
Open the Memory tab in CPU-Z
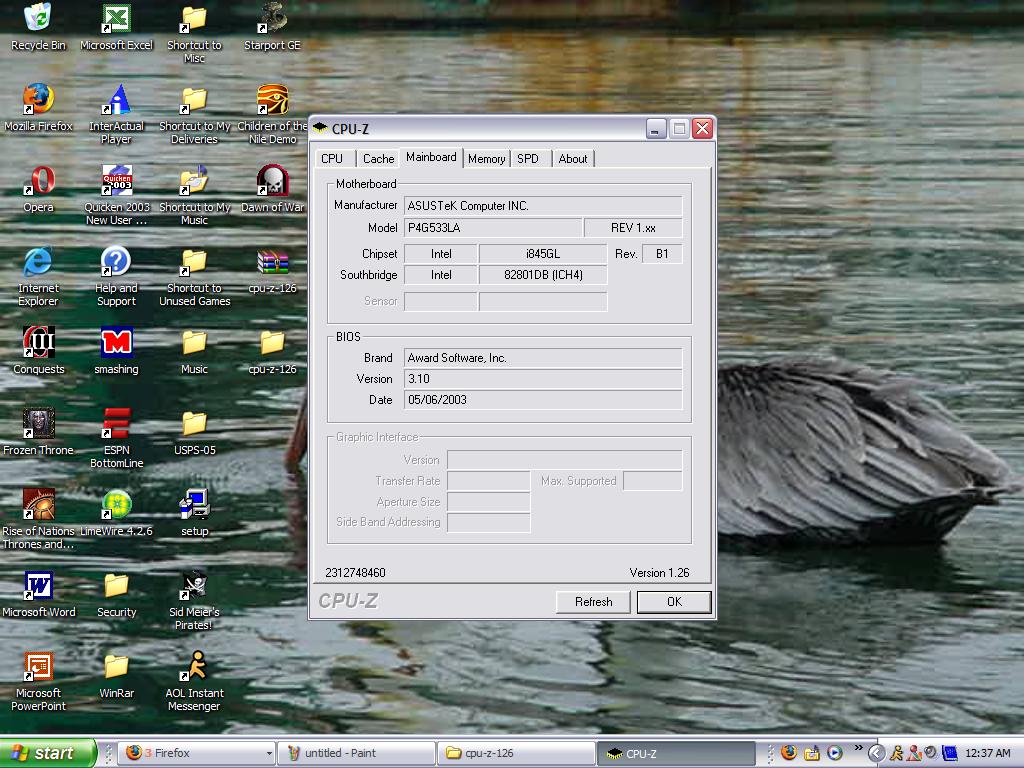[487, 159]
